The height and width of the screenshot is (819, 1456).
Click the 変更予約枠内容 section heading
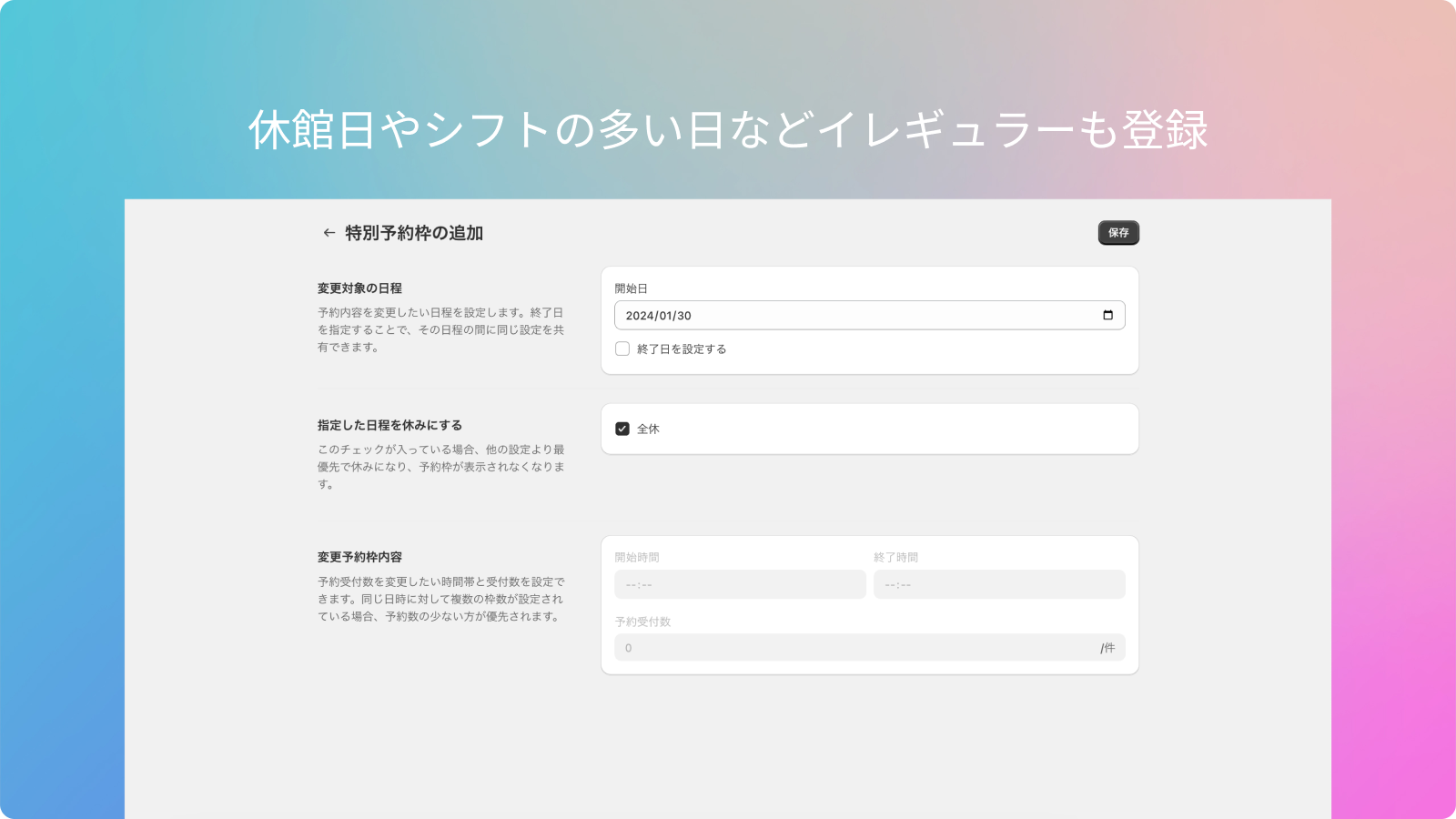359,557
